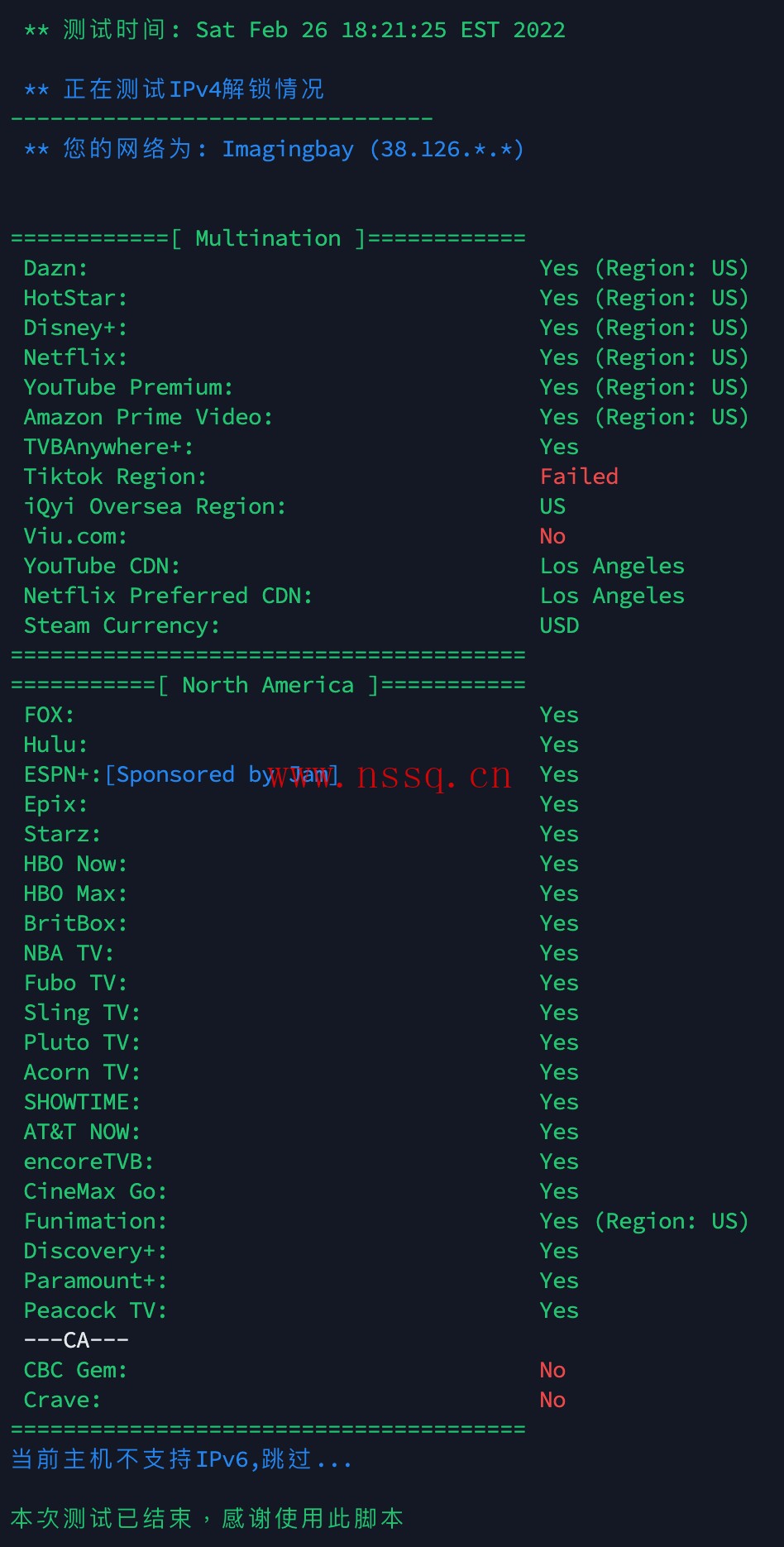This screenshot has width=784, height=1547.
Task: Select the CBC Gem No result
Action: pyautogui.click(x=552, y=1370)
